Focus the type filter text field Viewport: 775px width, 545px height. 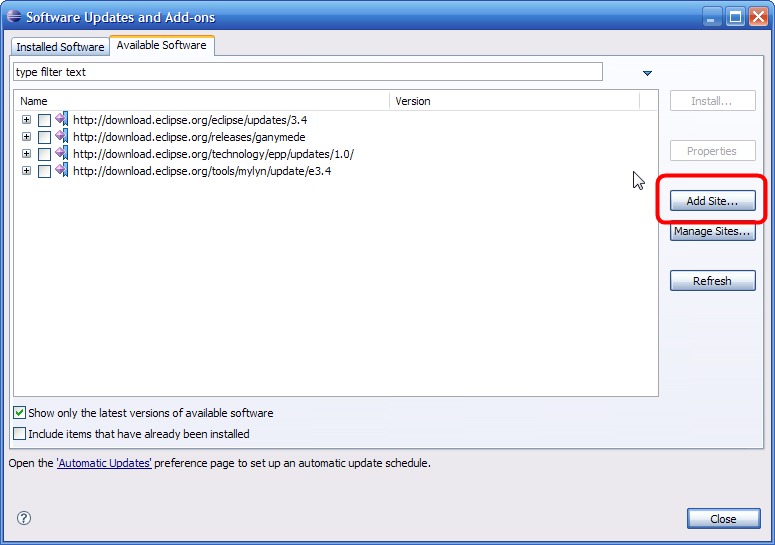coord(308,72)
